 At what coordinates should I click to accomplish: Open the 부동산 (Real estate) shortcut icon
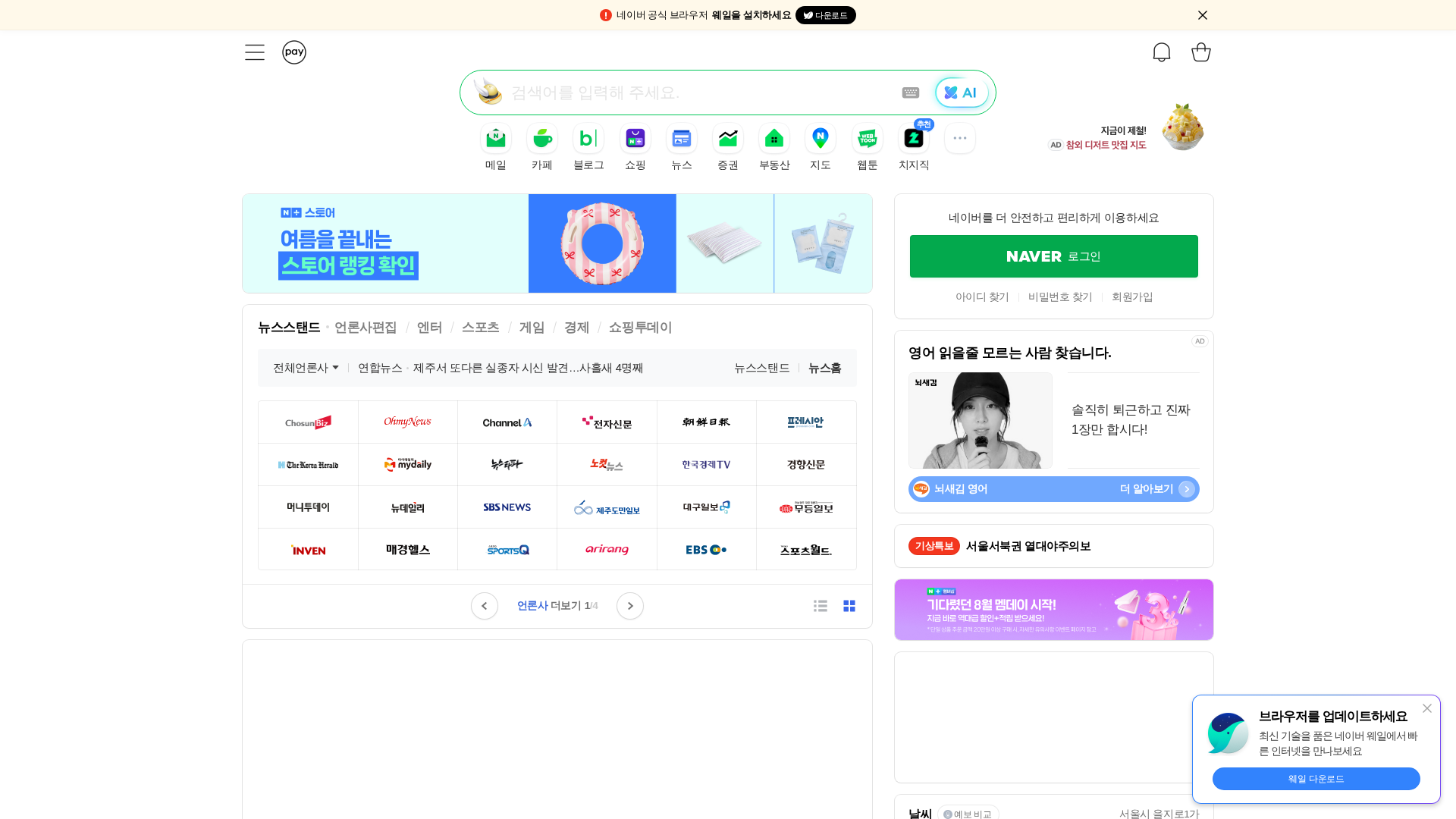[774, 139]
